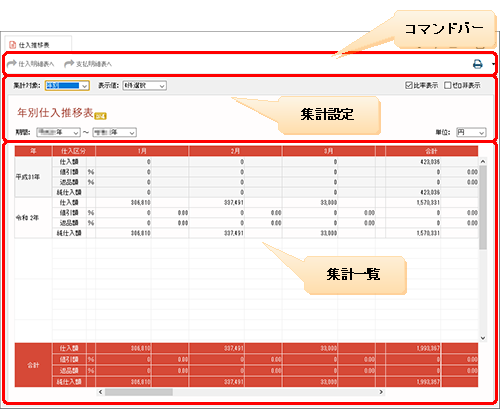
Task: Click the 合計 column header
Action: 431,151
